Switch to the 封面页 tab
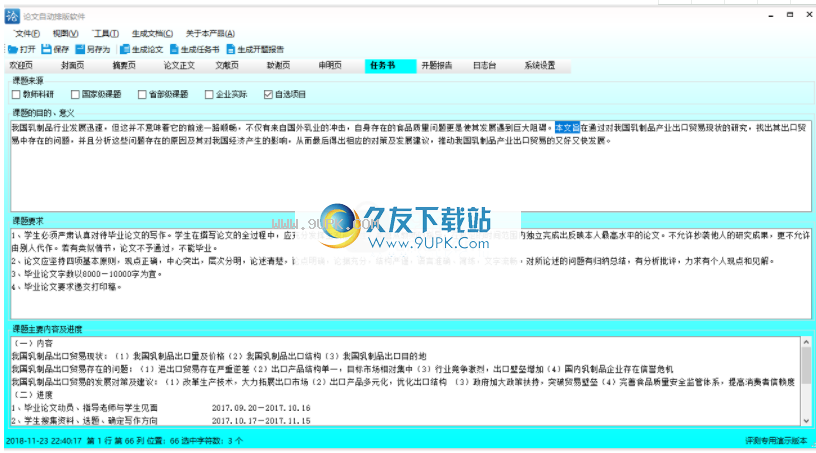The image size is (816, 453). [x=72, y=66]
